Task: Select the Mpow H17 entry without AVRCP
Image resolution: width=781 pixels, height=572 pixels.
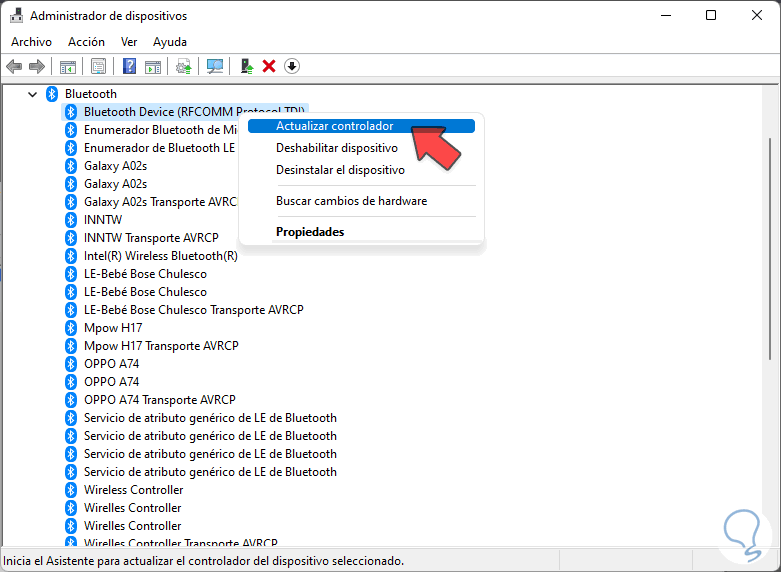Action: [x=113, y=328]
